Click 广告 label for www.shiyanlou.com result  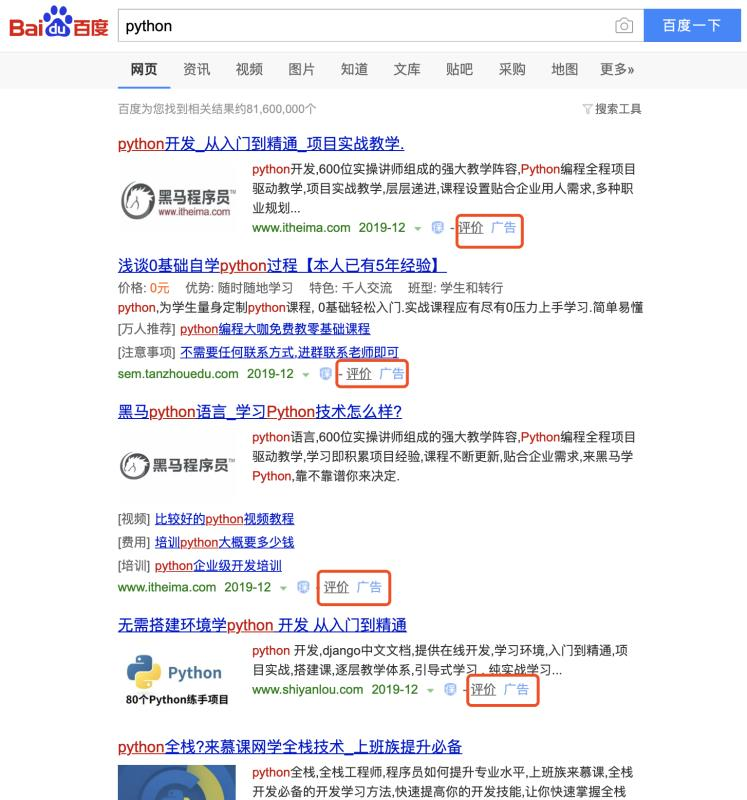[x=516, y=690]
